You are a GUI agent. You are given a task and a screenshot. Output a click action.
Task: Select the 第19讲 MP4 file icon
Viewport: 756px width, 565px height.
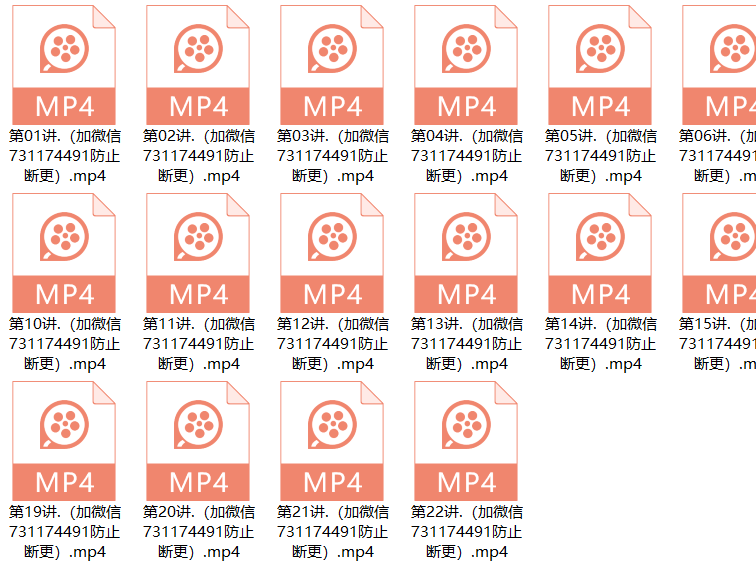click(x=64, y=441)
